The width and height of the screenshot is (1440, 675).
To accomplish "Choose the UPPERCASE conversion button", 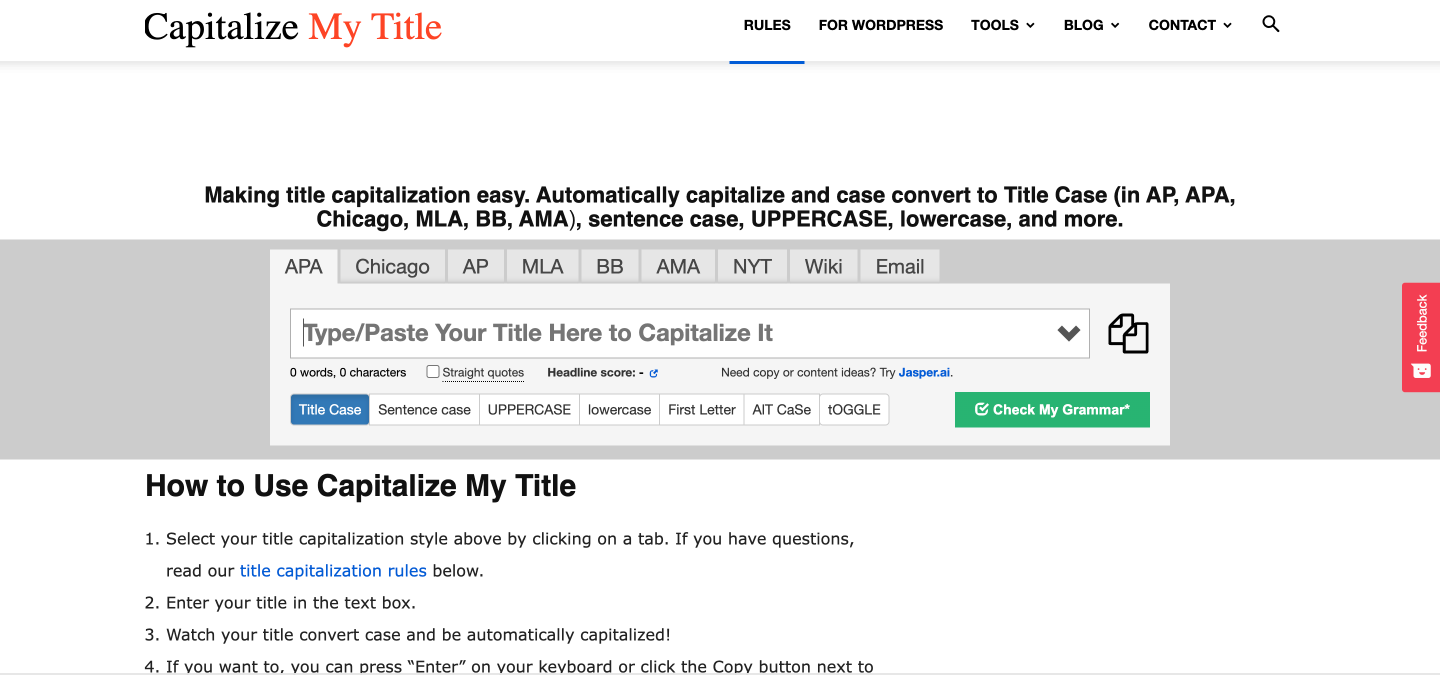I will pos(529,409).
